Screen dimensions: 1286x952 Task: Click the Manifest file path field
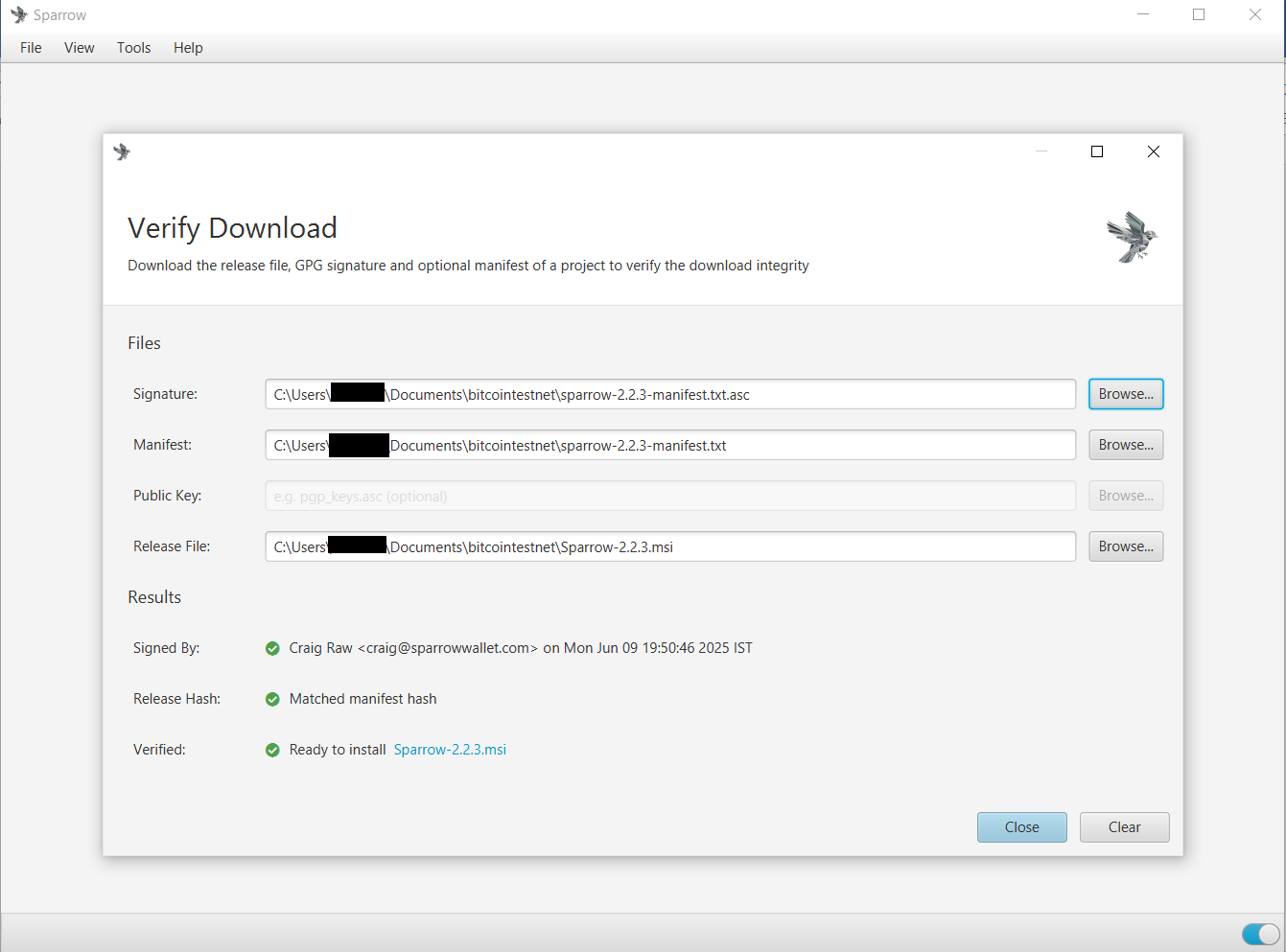670,445
